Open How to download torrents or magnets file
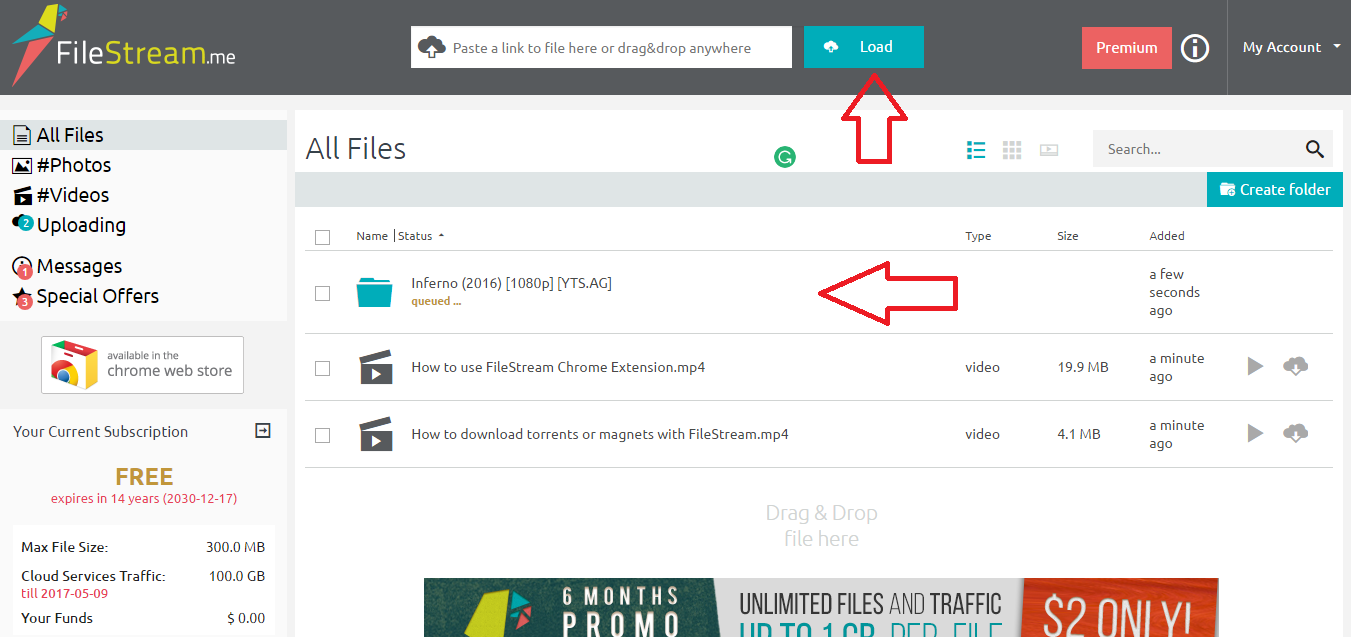This screenshot has width=1351, height=637. tap(600, 434)
